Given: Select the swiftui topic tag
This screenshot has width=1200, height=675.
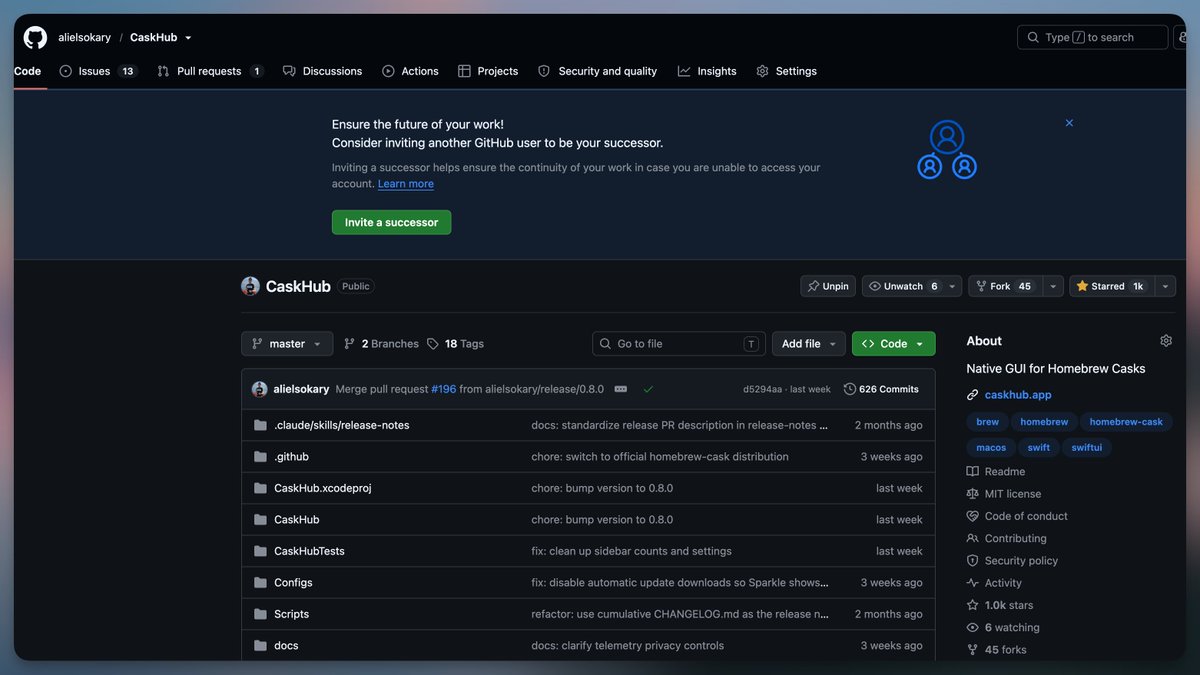Looking at the screenshot, I should pyautogui.click(x=1087, y=448).
